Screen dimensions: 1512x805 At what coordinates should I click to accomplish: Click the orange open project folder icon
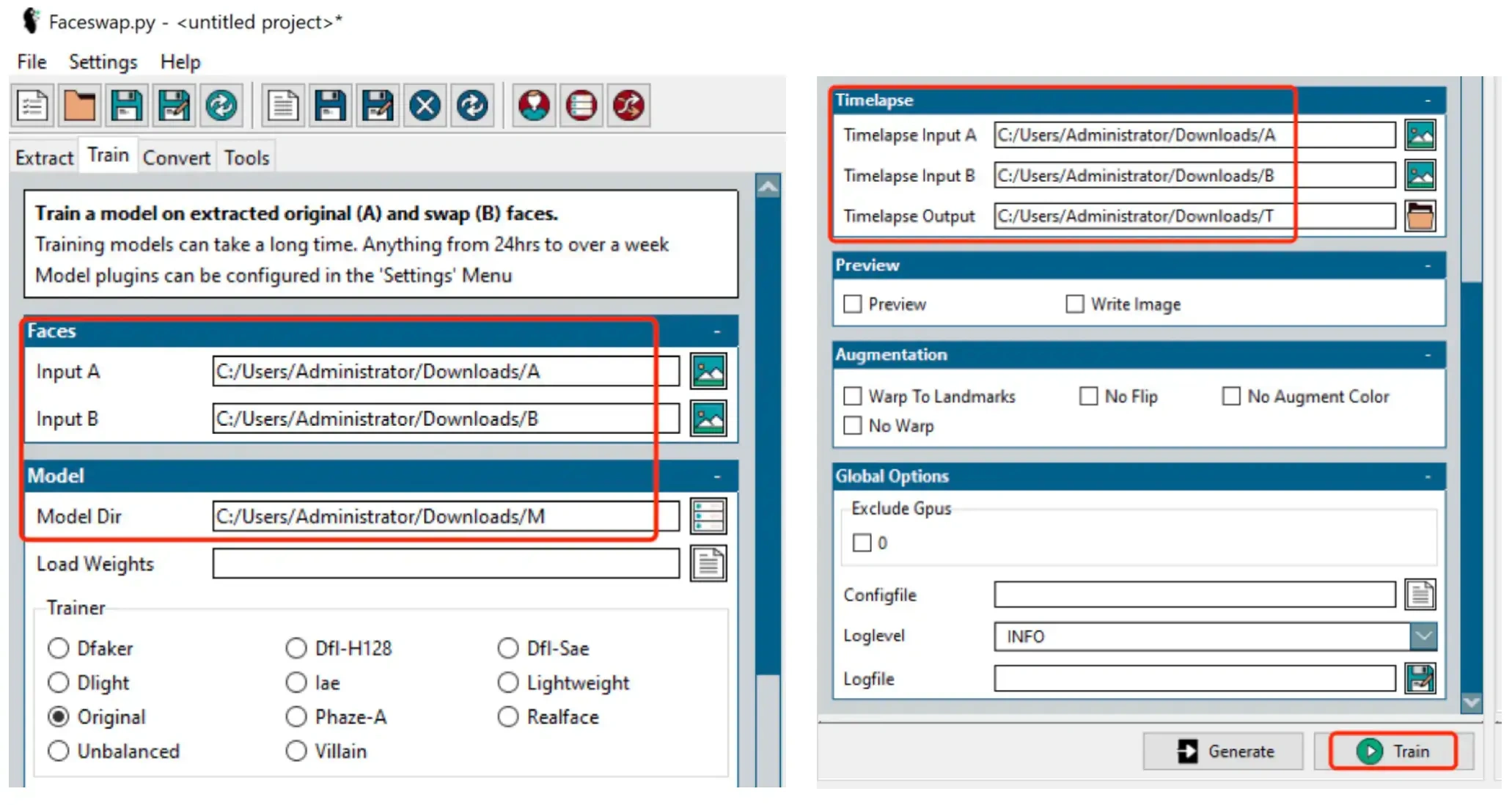coord(79,106)
